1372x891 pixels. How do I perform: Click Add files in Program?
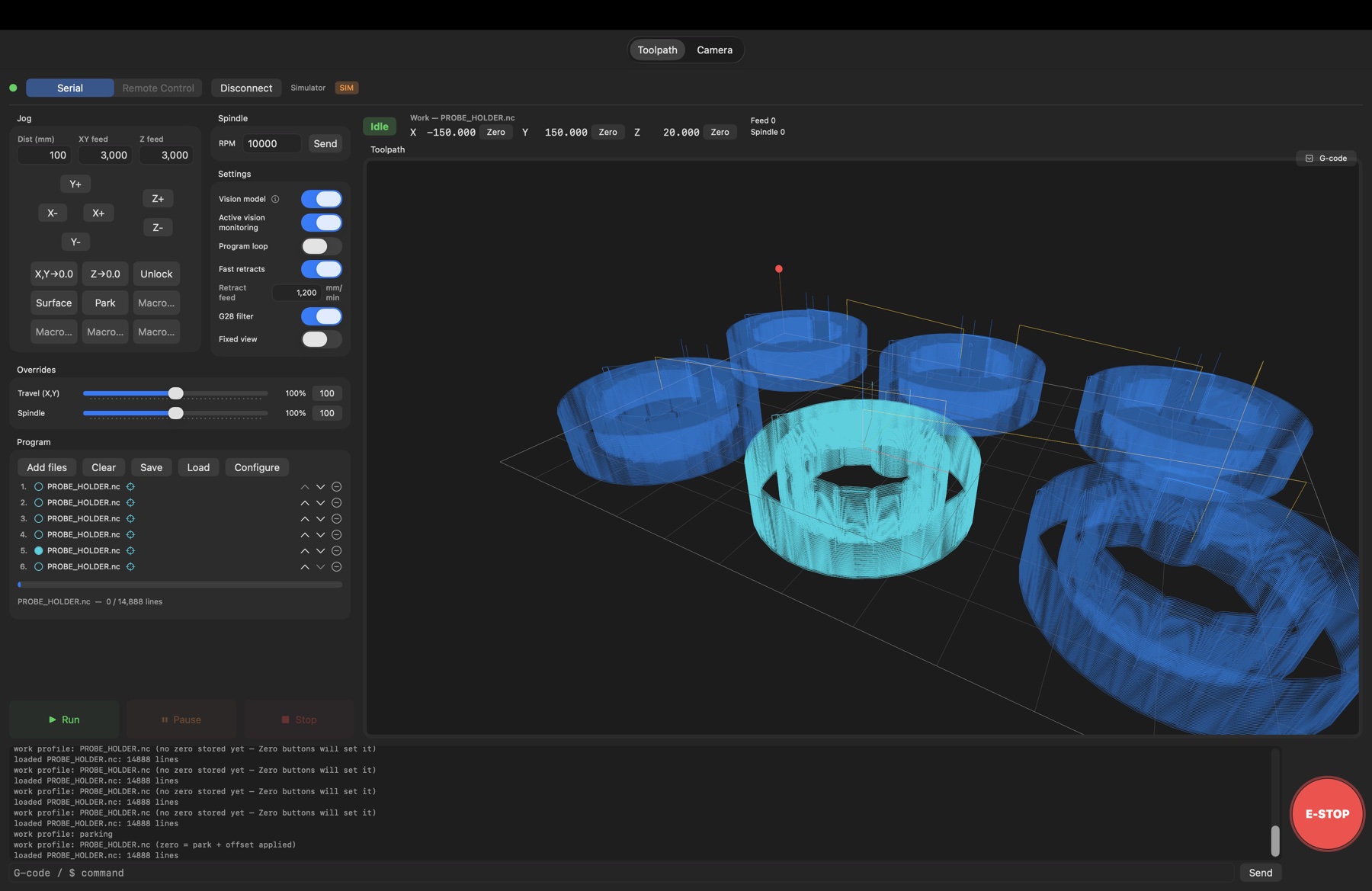[x=46, y=467]
